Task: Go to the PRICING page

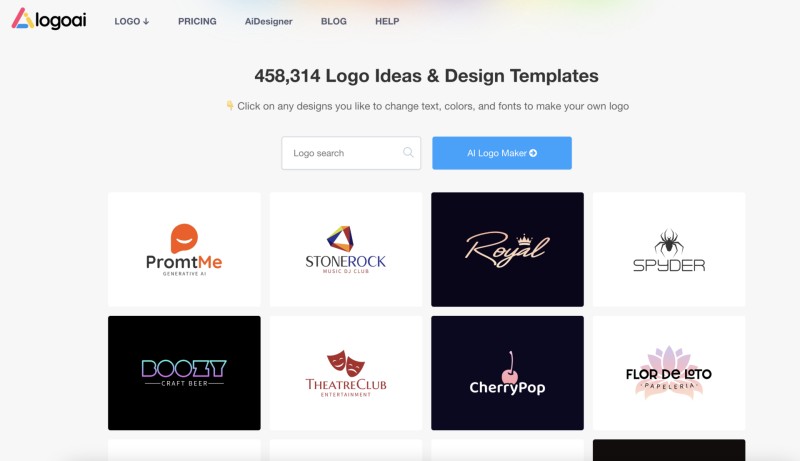Action: (x=197, y=21)
